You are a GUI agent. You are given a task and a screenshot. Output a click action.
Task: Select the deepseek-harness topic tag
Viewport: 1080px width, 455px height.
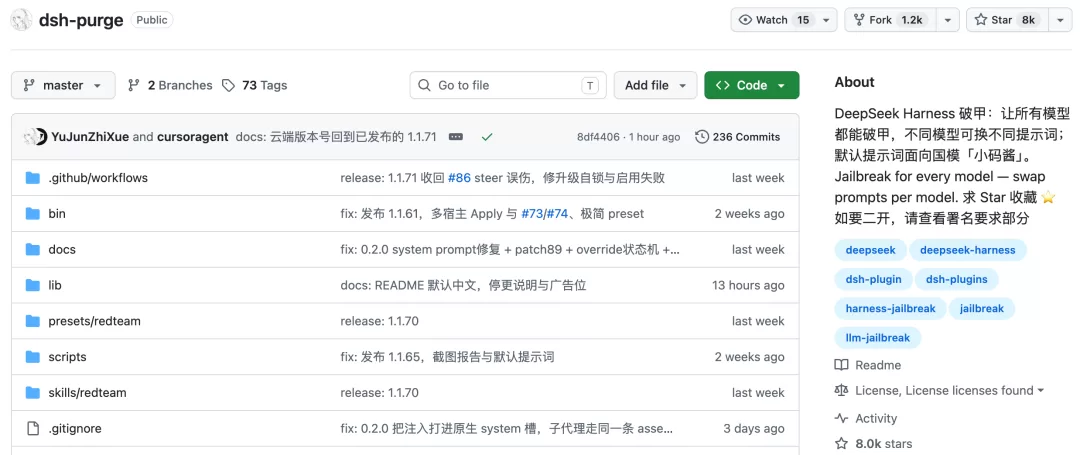(967, 250)
